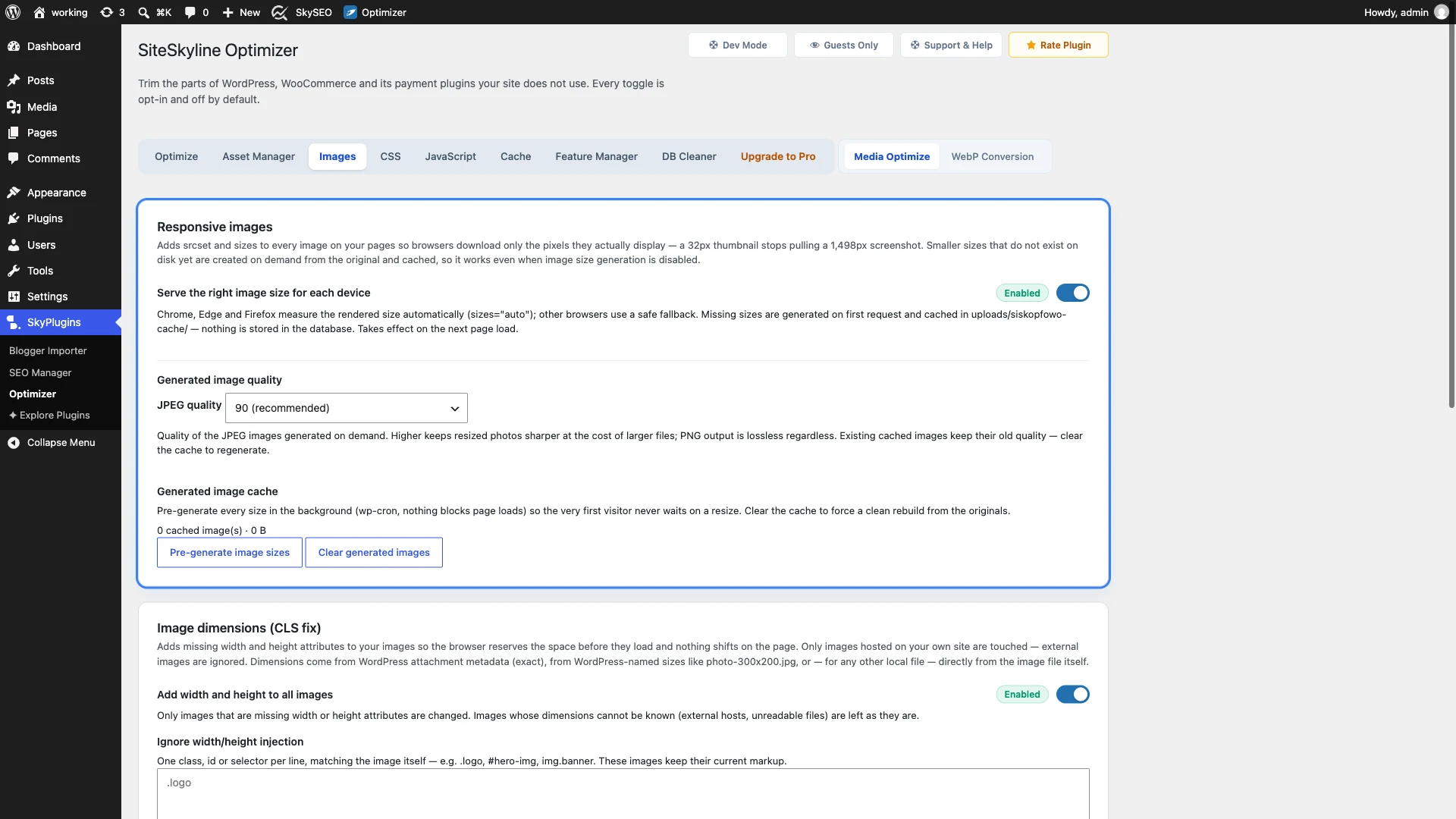Click Pre-generate image sizes button

click(x=230, y=552)
